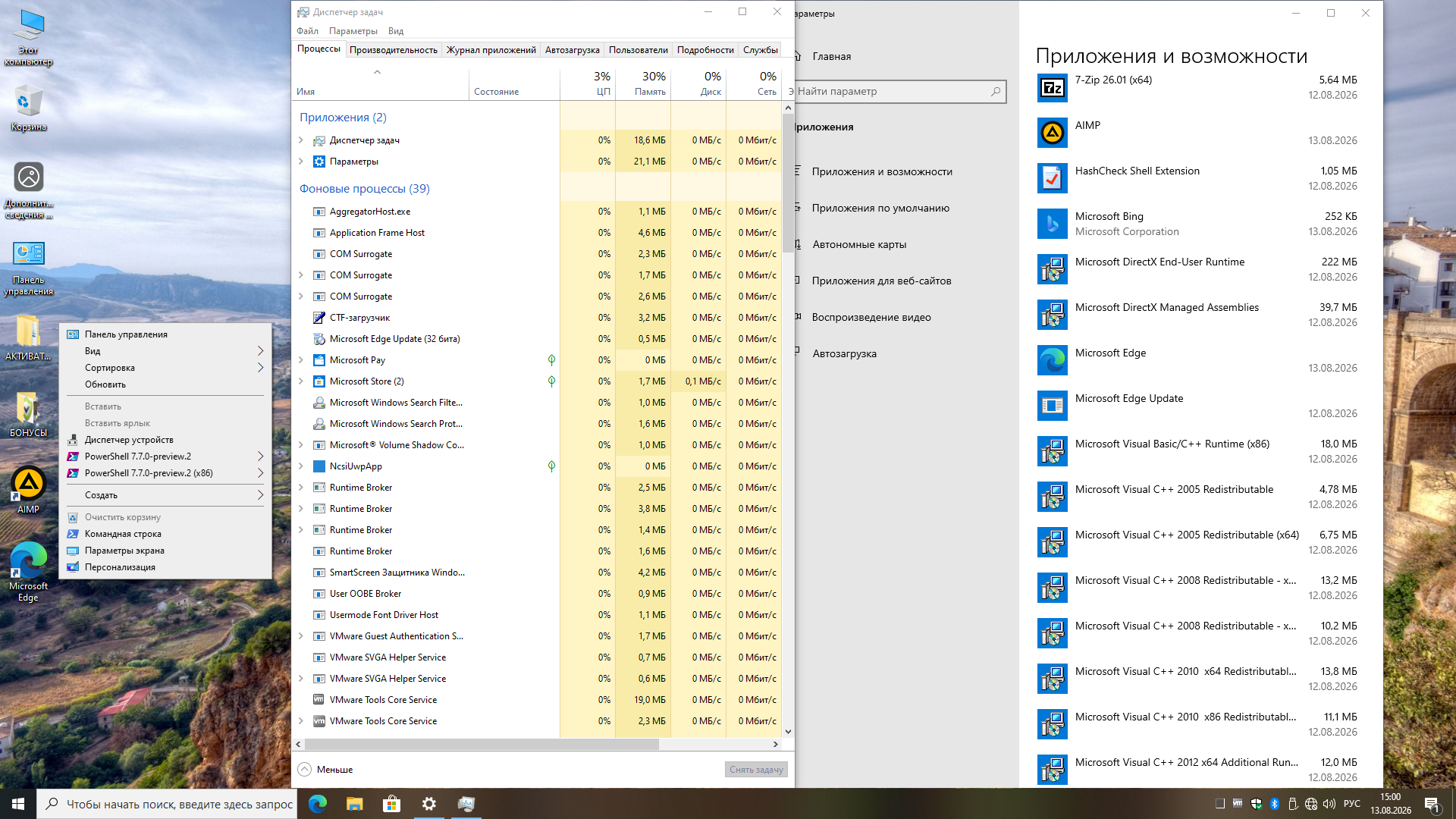The height and width of the screenshot is (819, 1456).
Task: Expand the VMware Guest Authentication process
Action: [301, 636]
